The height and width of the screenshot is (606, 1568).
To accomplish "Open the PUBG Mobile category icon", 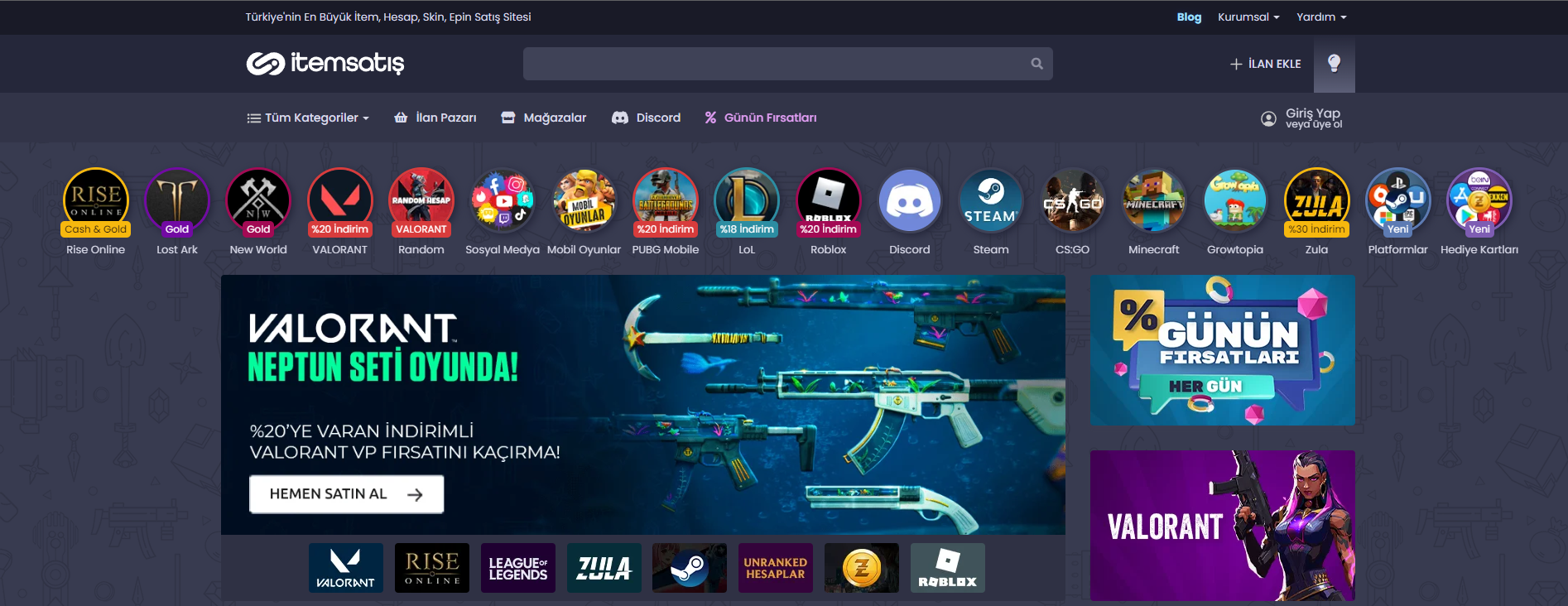I will pos(666,201).
